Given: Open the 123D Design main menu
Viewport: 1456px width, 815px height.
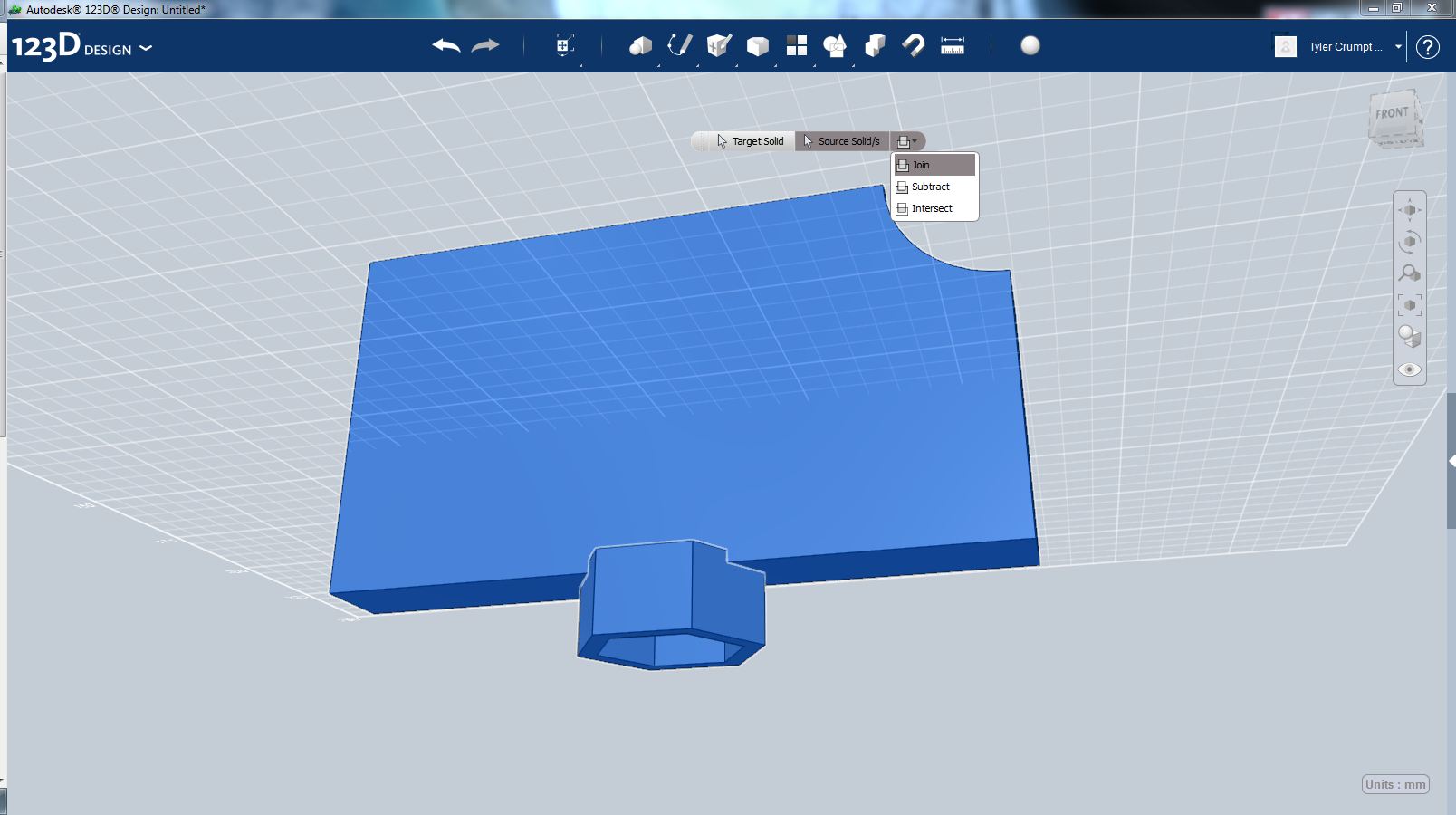Looking at the screenshot, I should coord(81,46).
